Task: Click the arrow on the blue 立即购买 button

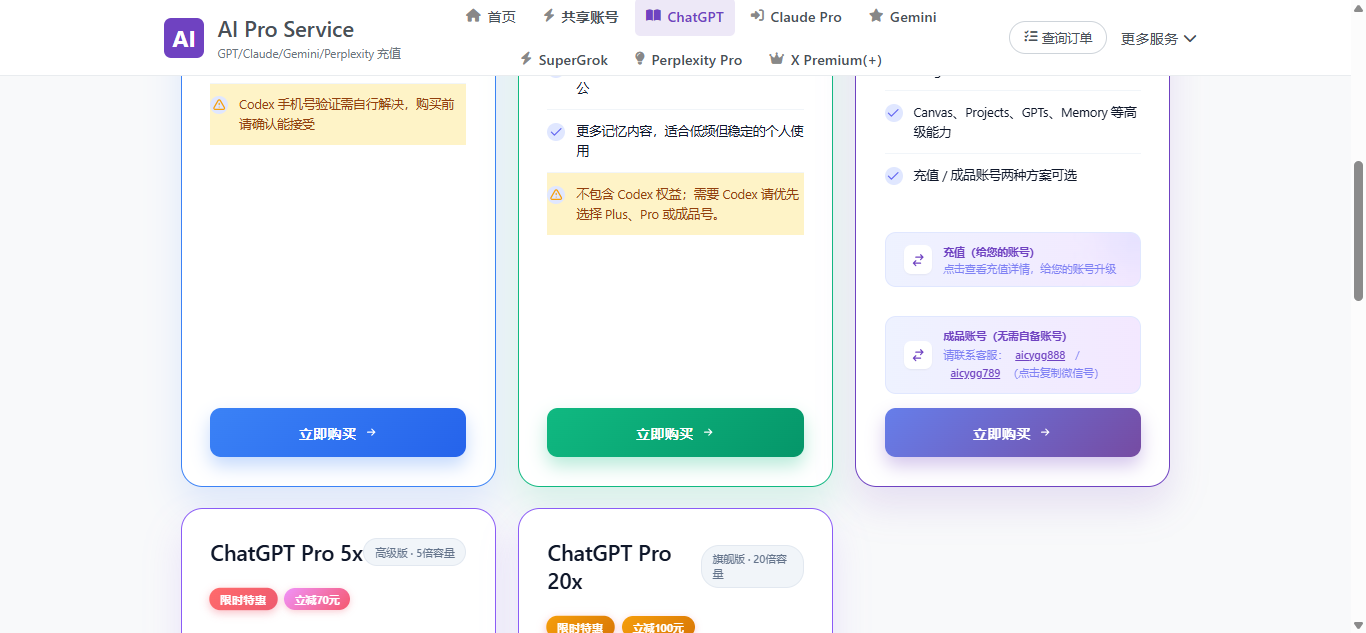Action: click(371, 433)
